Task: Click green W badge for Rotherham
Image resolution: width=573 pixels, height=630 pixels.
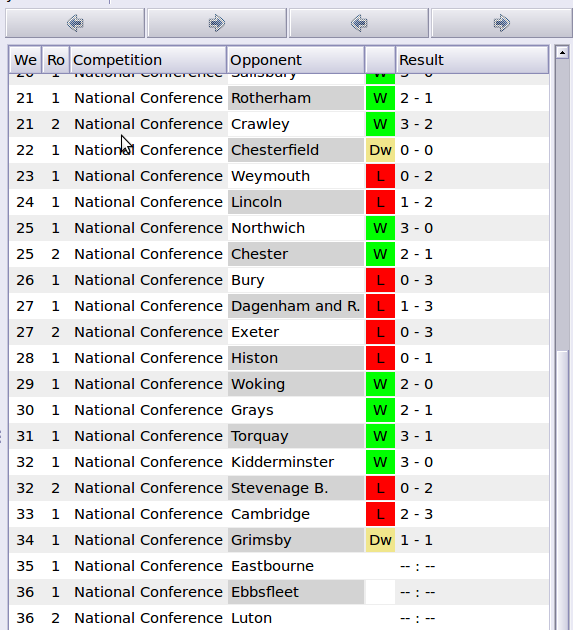Action: [380, 98]
